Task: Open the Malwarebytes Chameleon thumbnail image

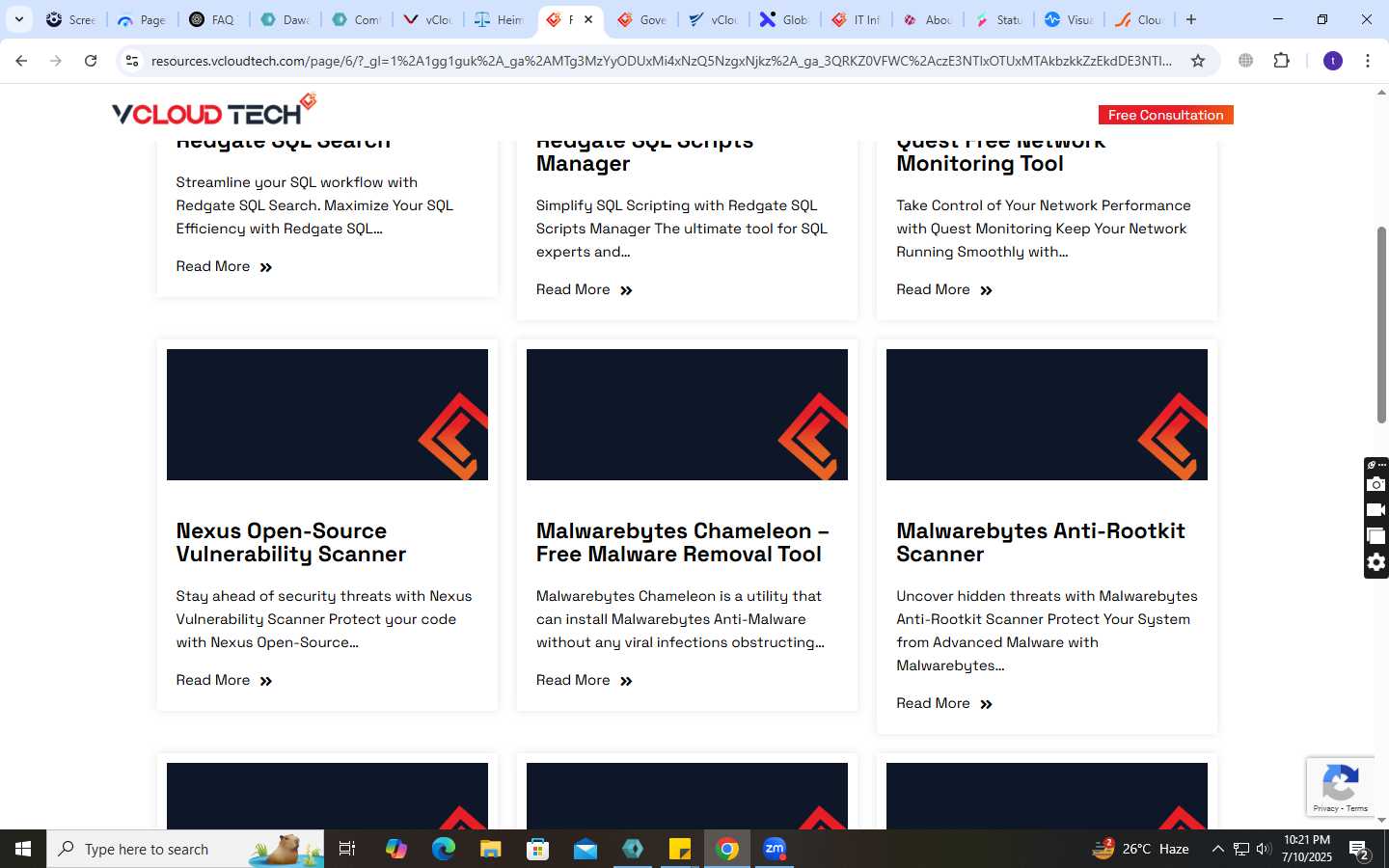Action: (x=687, y=415)
